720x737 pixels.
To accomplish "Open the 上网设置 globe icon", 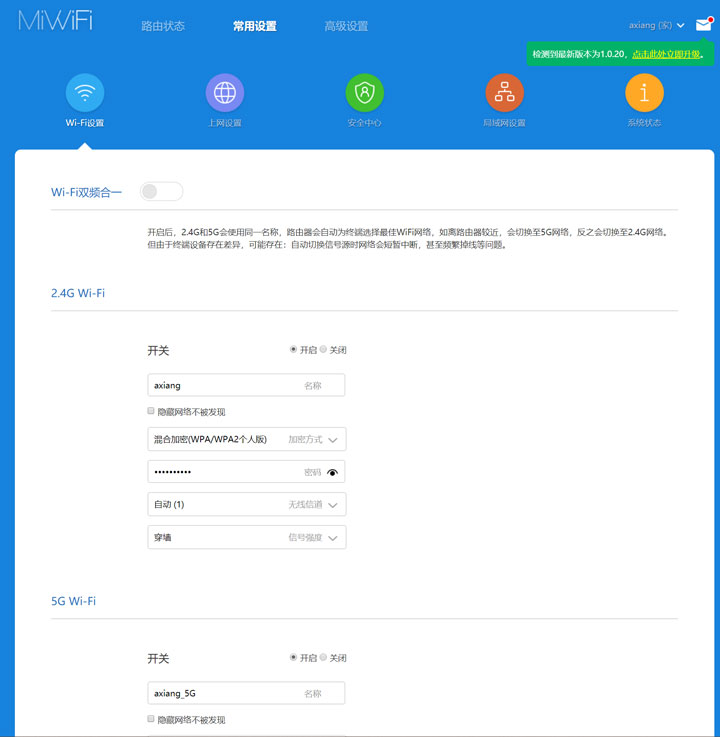I will point(225,93).
